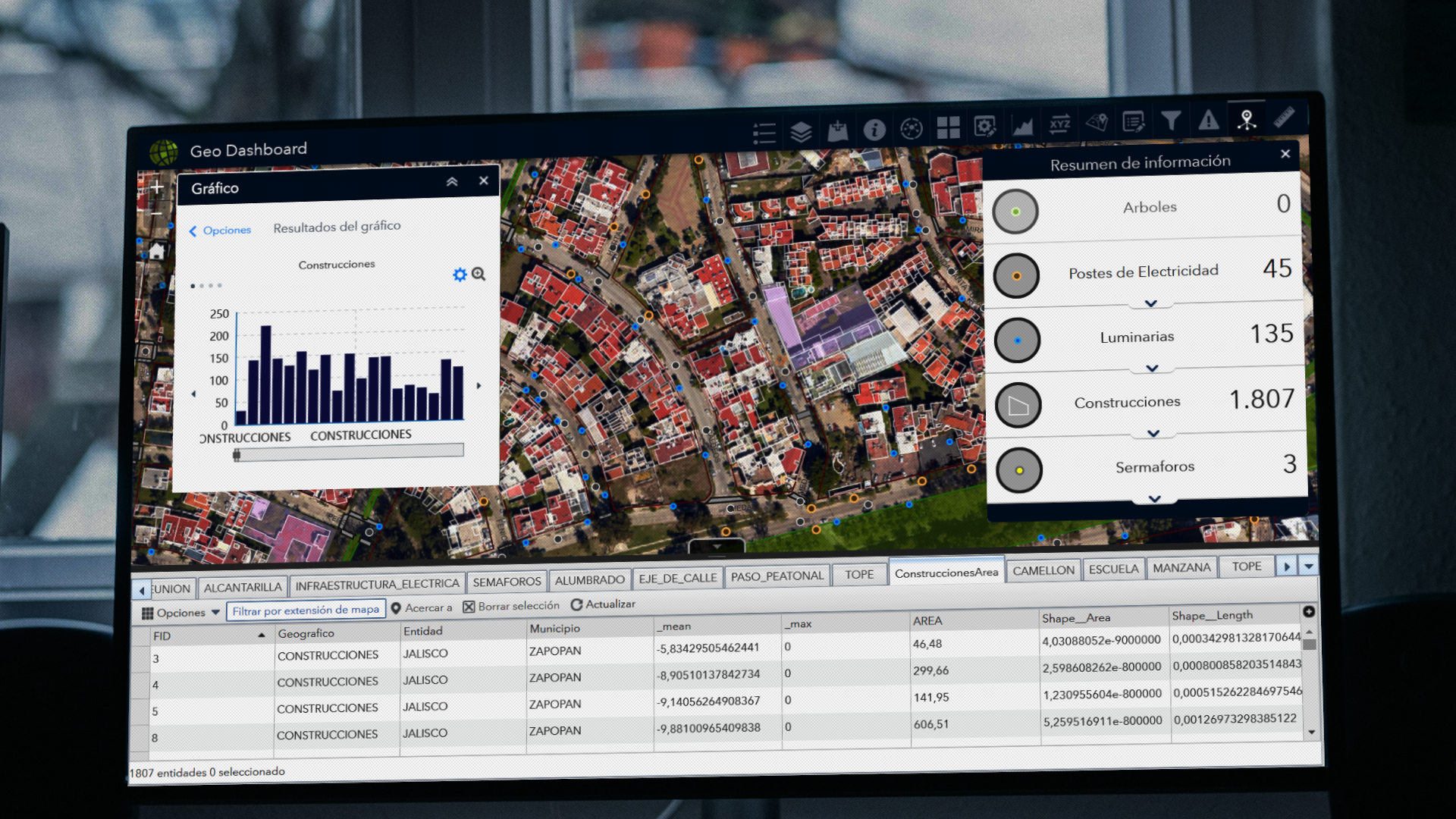The image size is (1456, 819).
Task: Click the chart horizontal range slider
Action: [349, 453]
